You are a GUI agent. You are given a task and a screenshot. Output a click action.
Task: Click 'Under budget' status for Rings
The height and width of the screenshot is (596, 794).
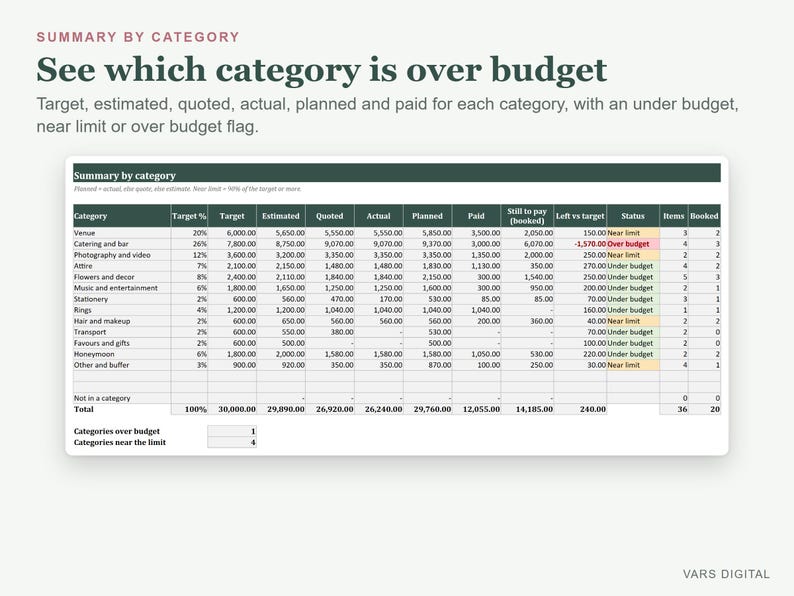coord(633,310)
